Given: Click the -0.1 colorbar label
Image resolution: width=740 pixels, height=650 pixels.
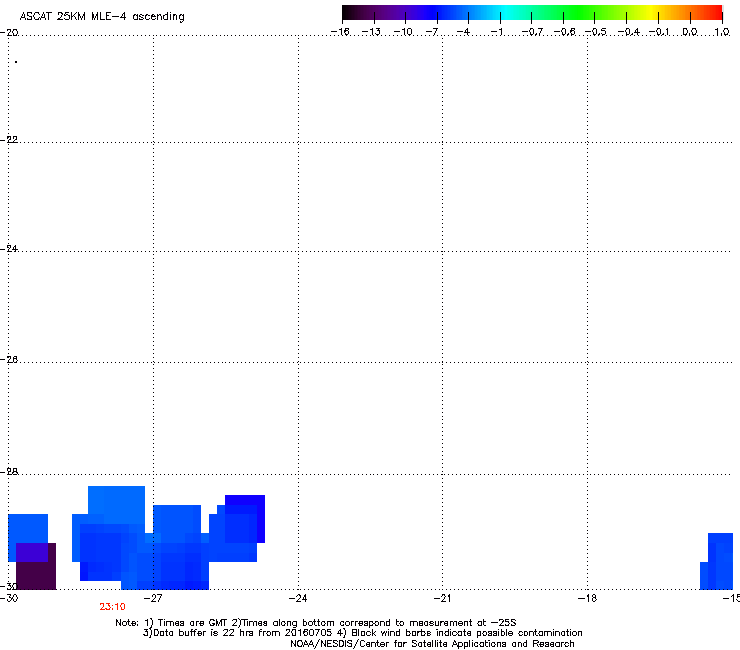Looking at the screenshot, I should click(659, 32).
